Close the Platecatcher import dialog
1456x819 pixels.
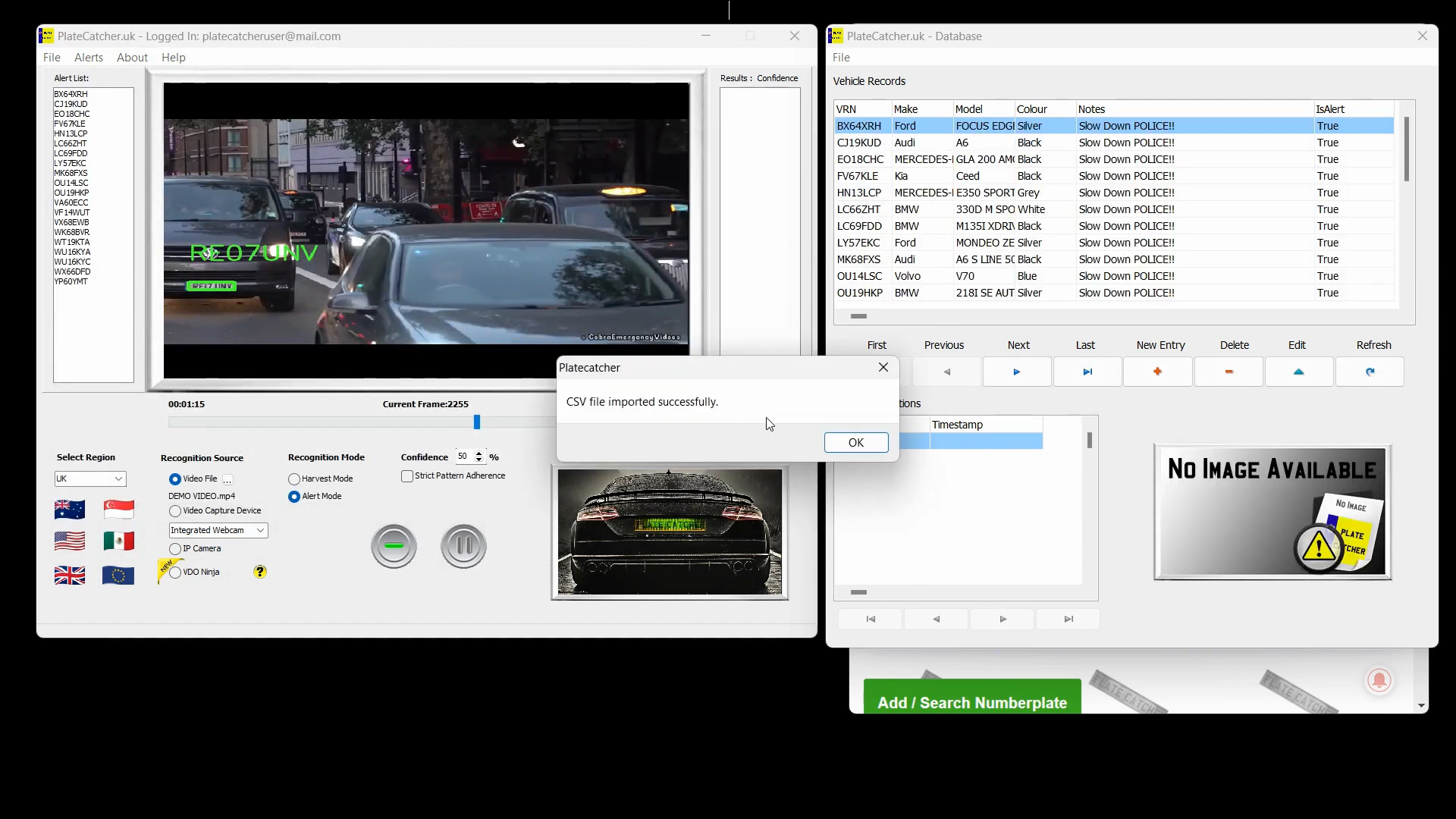pos(883,367)
